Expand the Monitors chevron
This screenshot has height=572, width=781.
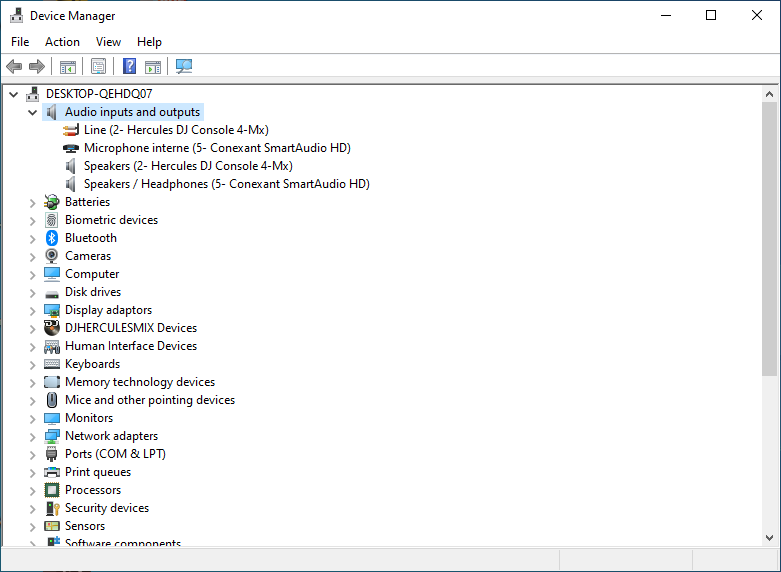(x=32, y=419)
